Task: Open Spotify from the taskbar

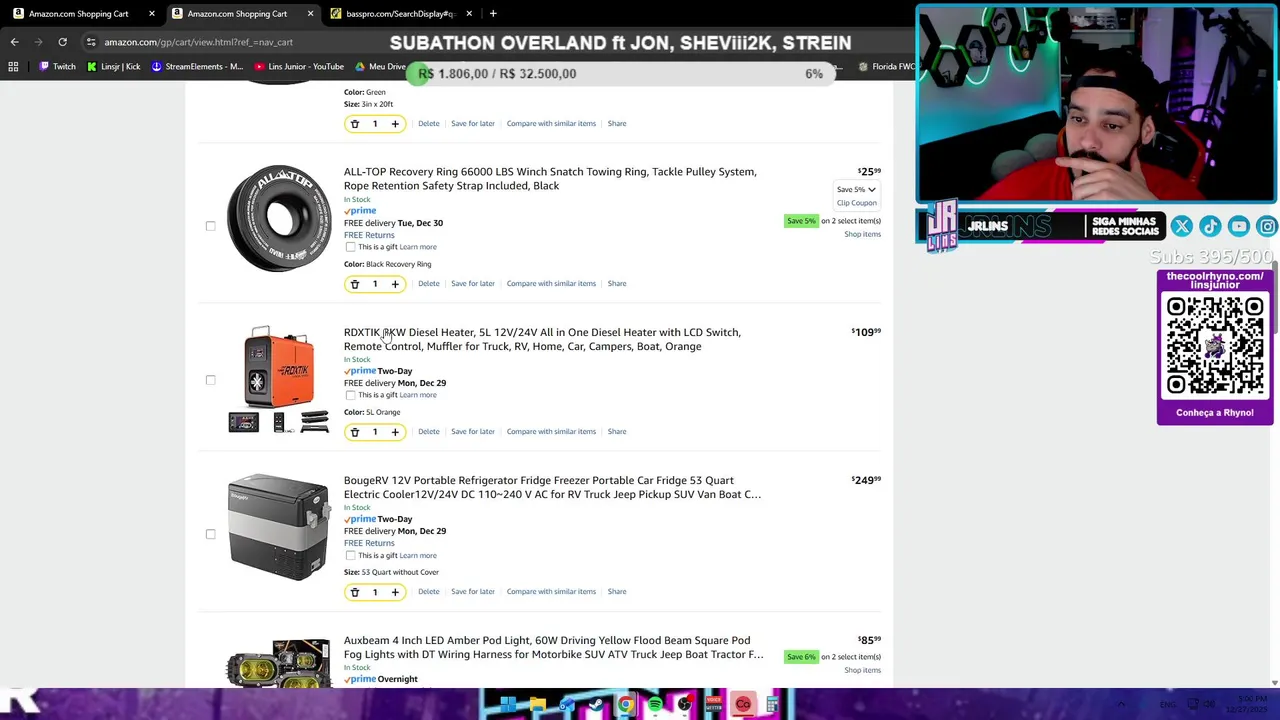Action: tap(655, 705)
